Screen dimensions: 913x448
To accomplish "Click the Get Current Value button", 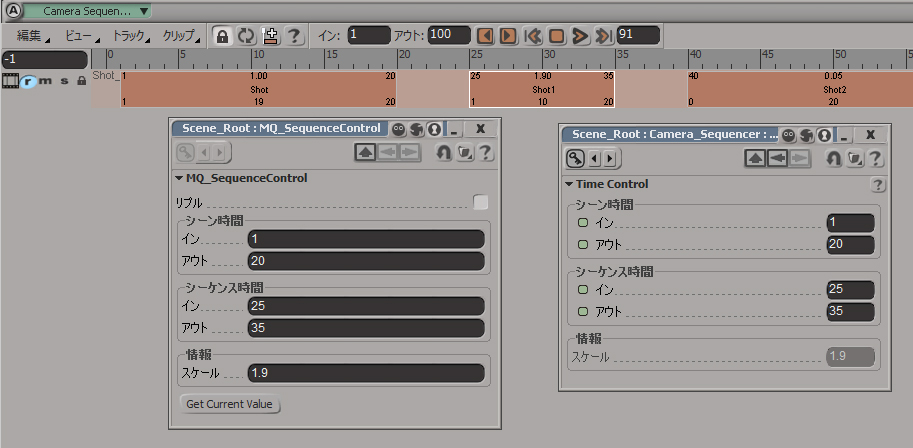I will 230,404.
